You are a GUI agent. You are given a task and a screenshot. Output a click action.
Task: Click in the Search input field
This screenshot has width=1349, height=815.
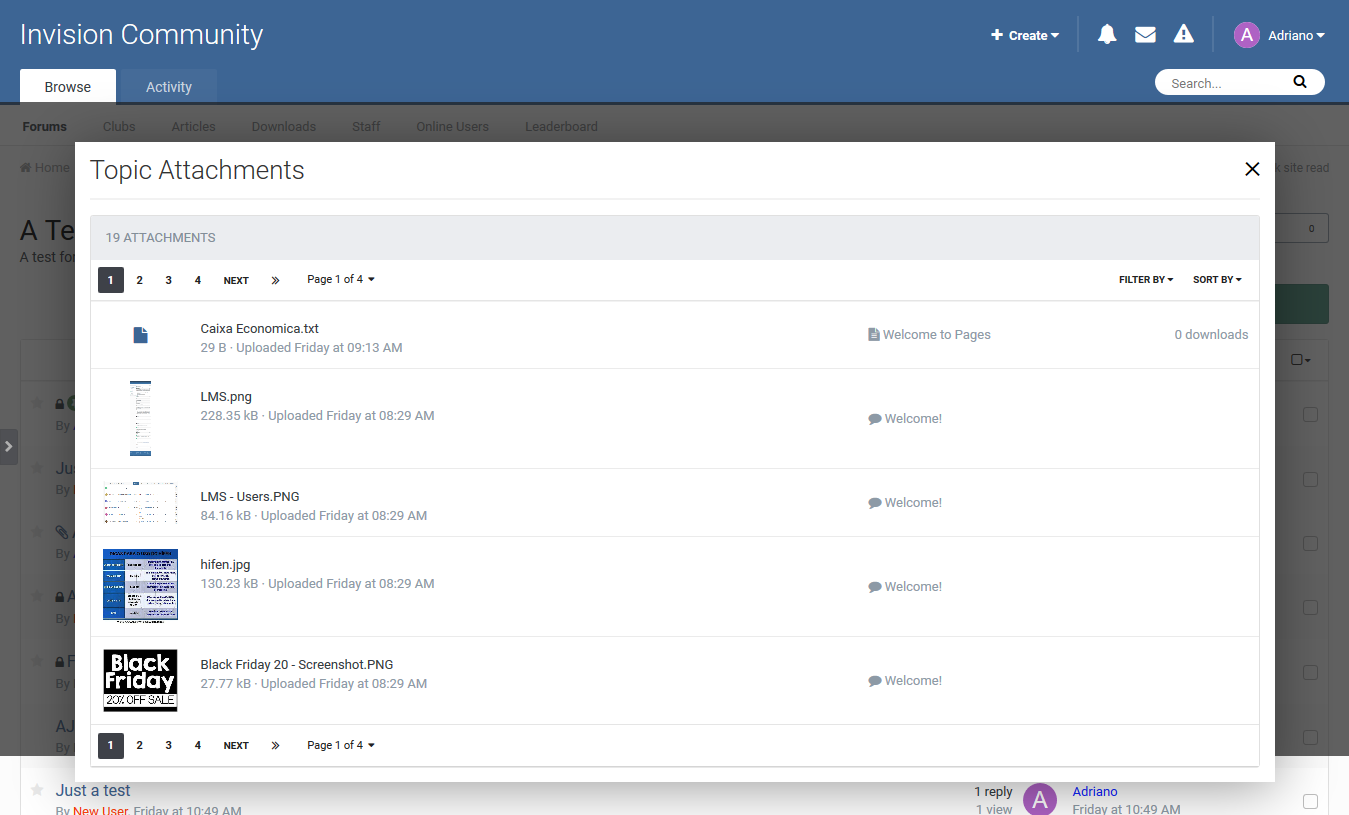pyautogui.click(x=1225, y=83)
